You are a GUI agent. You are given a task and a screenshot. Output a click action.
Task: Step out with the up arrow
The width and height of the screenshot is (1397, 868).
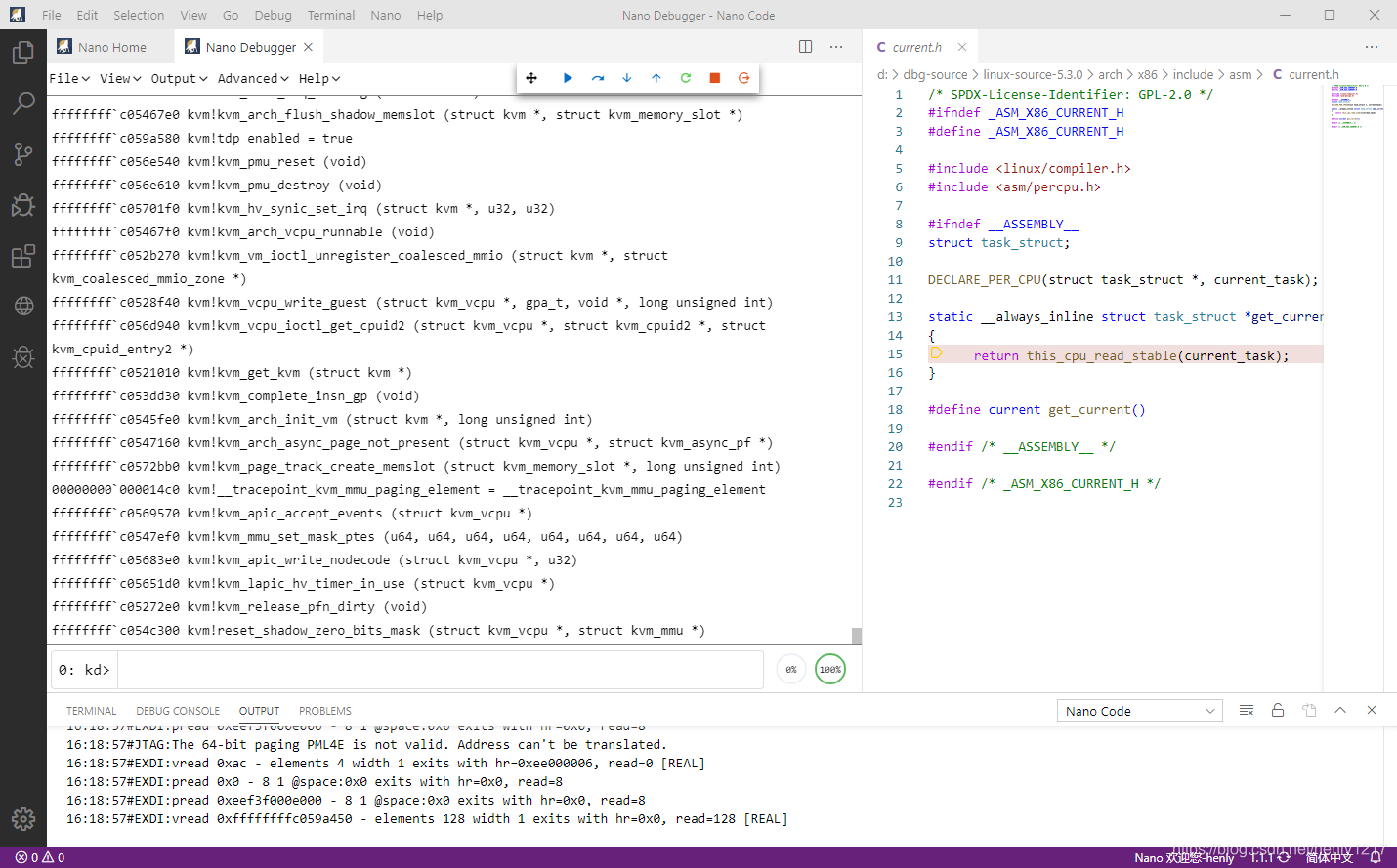656,78
